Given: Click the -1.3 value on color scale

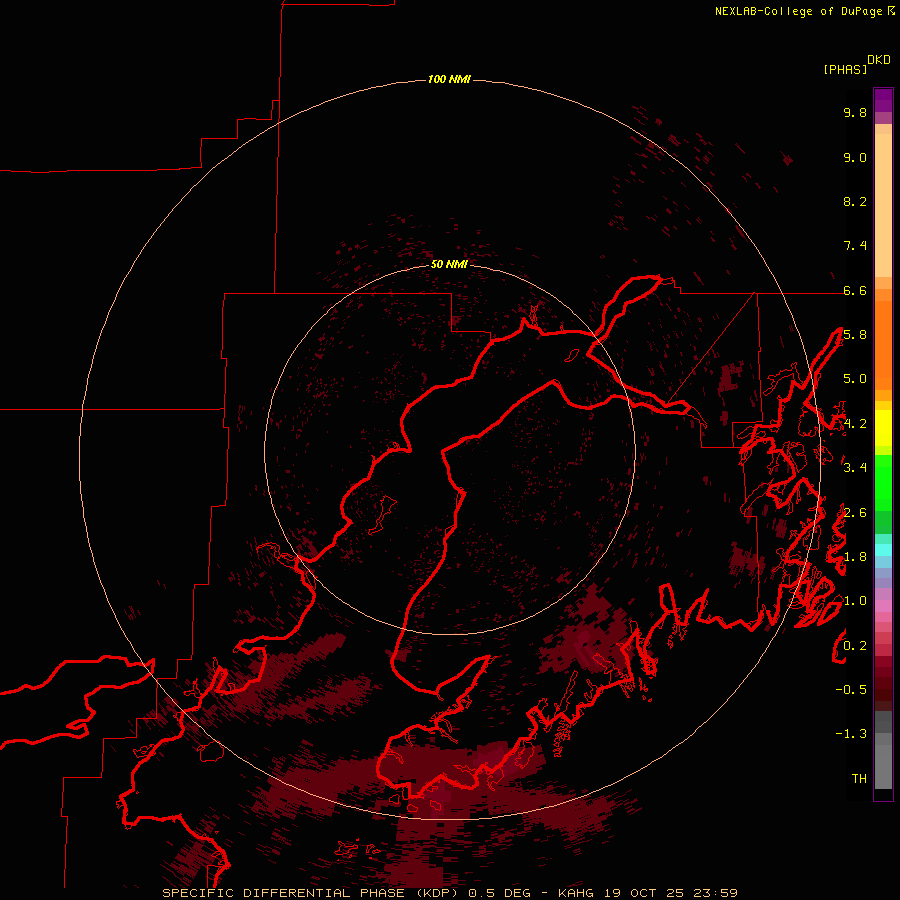Looking at the screenshot, I should click(x=851, y=734).
